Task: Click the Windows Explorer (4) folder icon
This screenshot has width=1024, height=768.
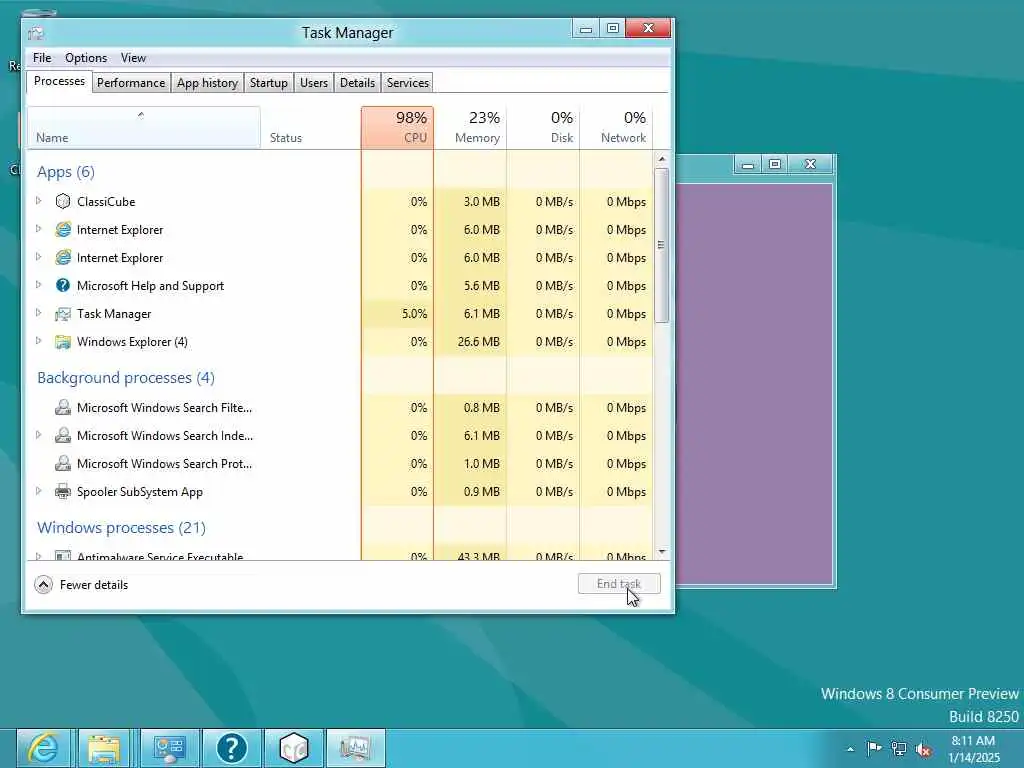Action: (63, 342)
